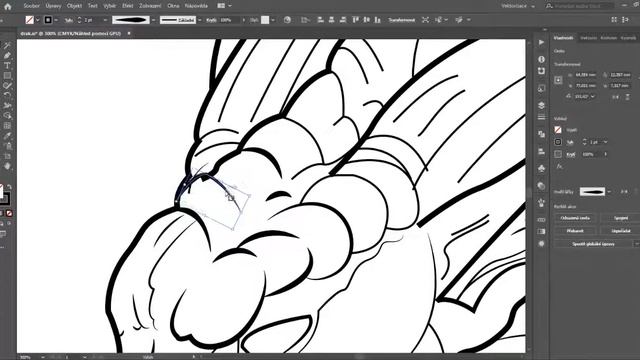Viewport: 640px width, 360px height.
Task: Click the Recolor Artwork wheel icon
Action: click(287, 20)
